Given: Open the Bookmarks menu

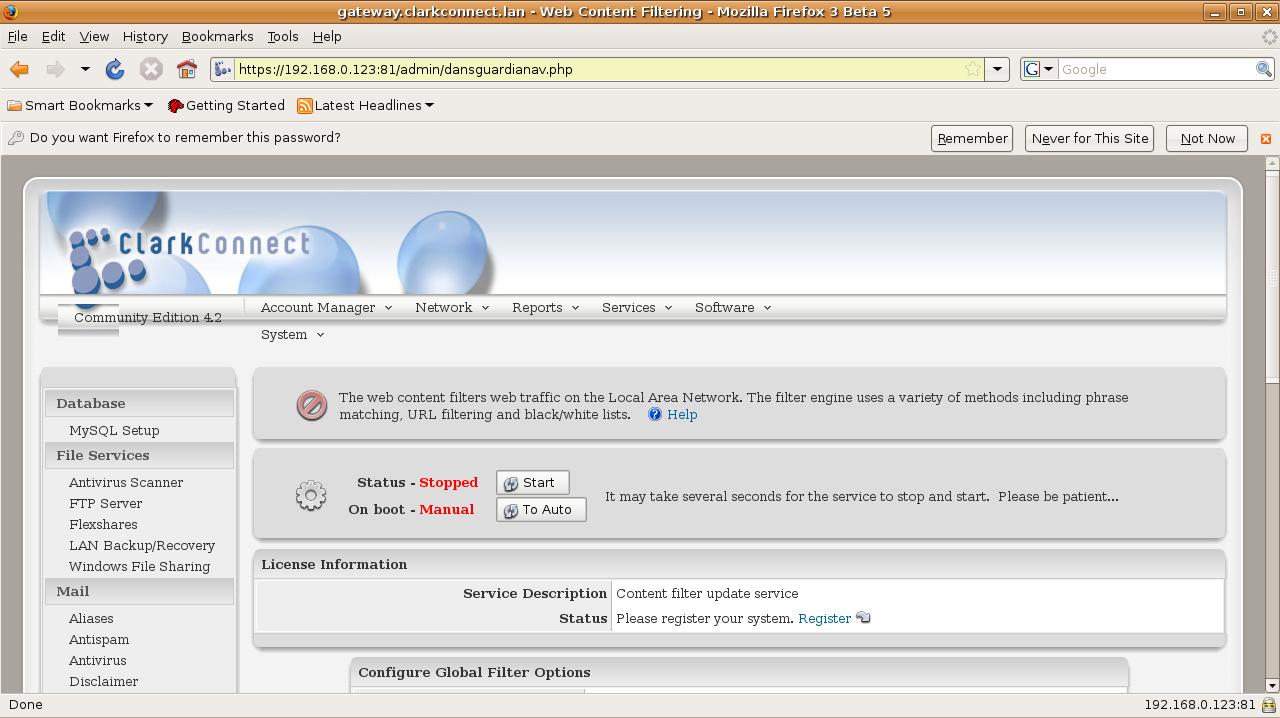Looking at the screenshot, I should [217, 36].
